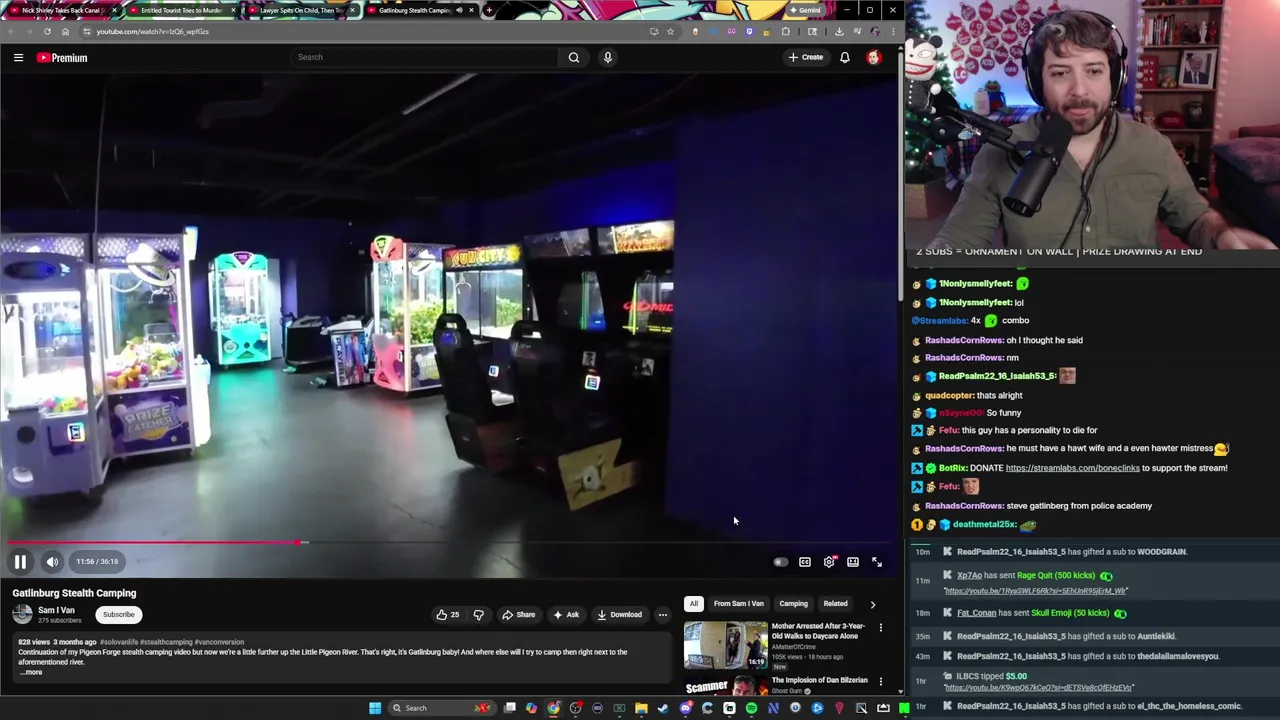Viewport: 1280px width, 720px height.
Task: Subscribe to Sam I Van
Action: (118, 615)
